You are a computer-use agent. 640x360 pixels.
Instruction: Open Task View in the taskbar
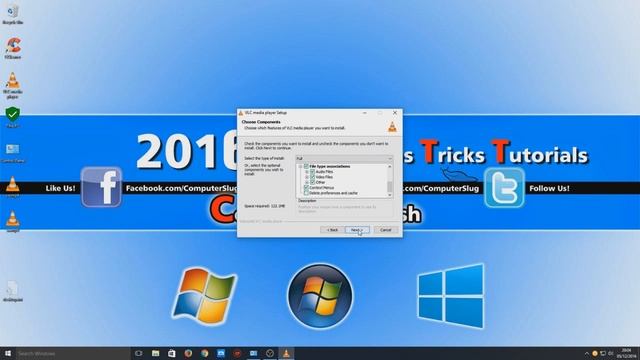click(x=138, y=353)
